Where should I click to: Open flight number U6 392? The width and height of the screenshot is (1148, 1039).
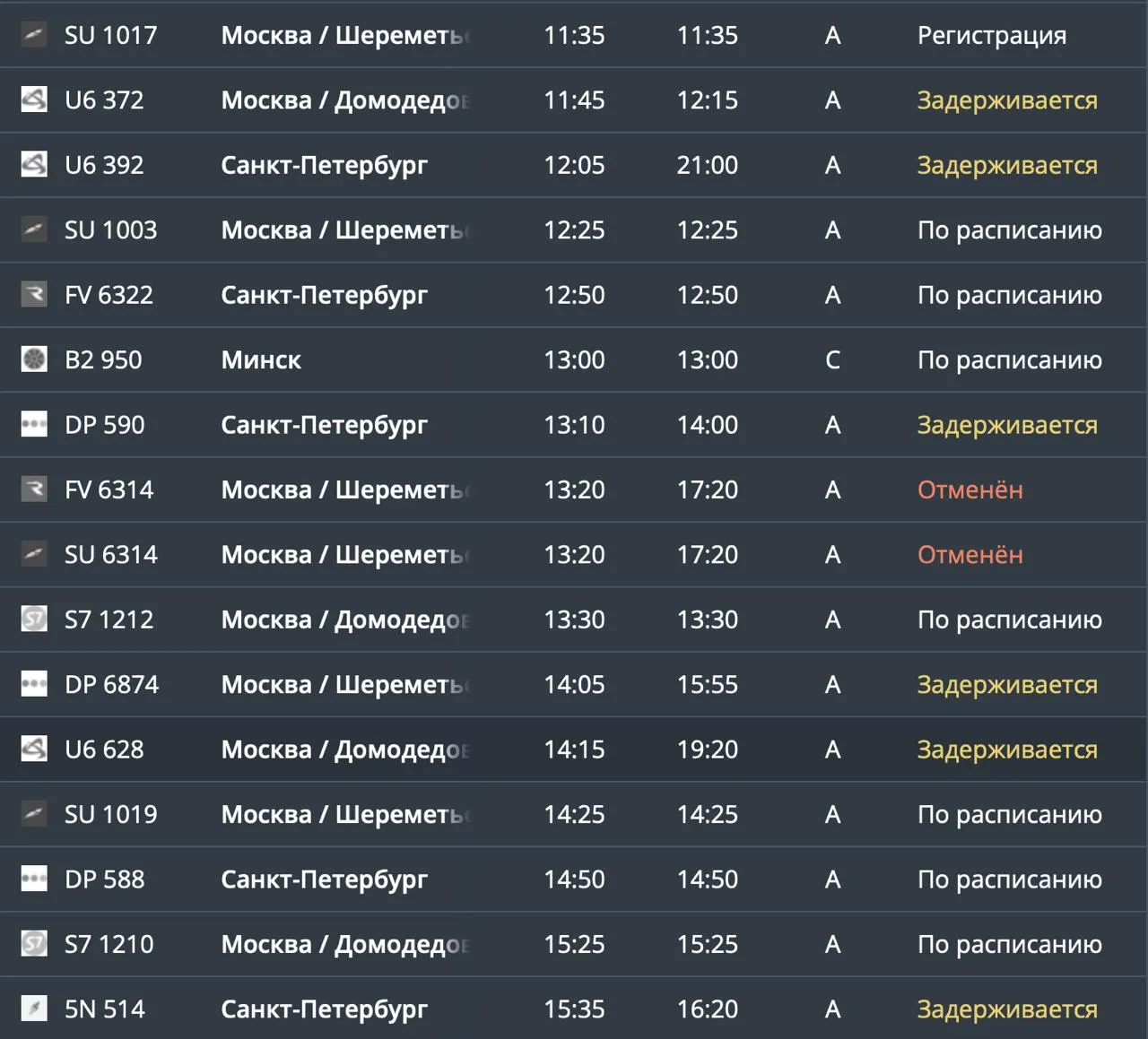pyautogui.click(x=104, y=165)
